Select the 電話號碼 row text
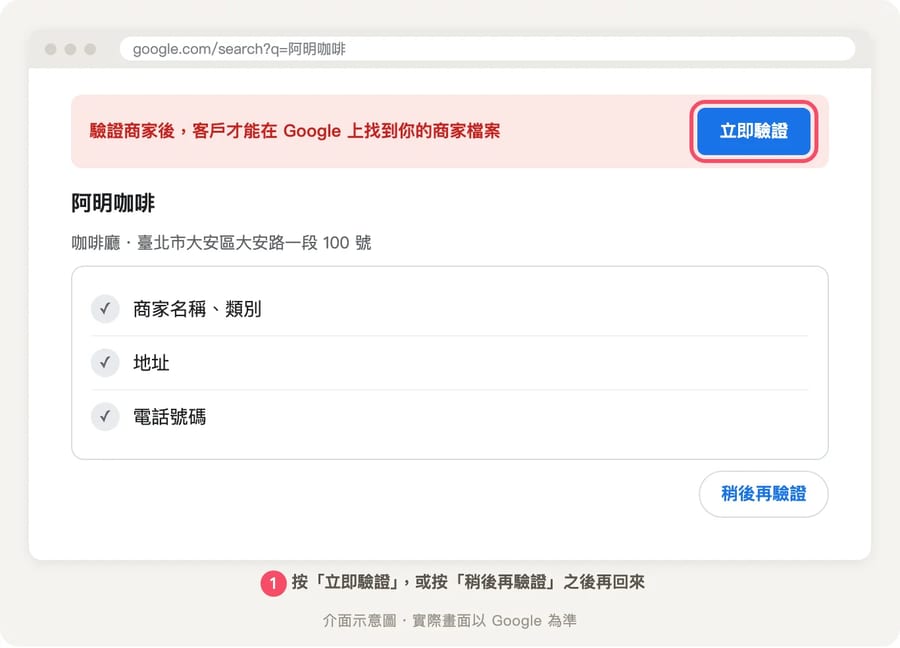This screenshot has width=900, height=648. (169, 417)
